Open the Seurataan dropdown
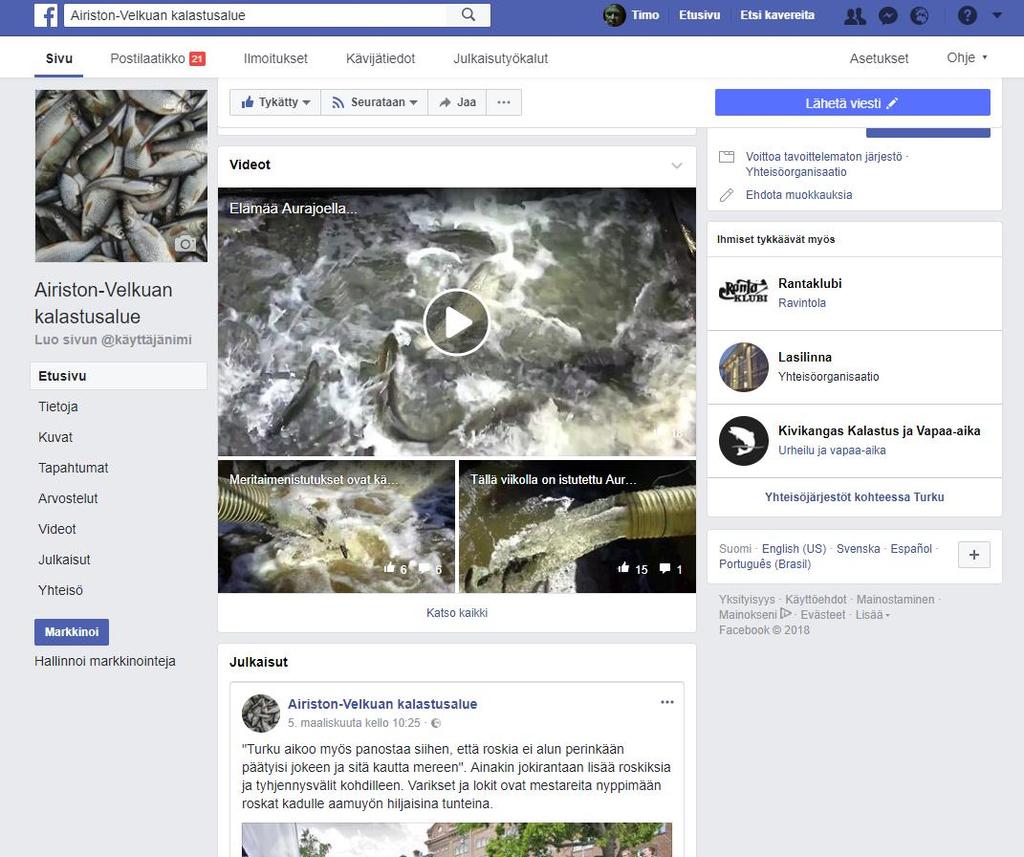1024x857 pixels. 374,103
